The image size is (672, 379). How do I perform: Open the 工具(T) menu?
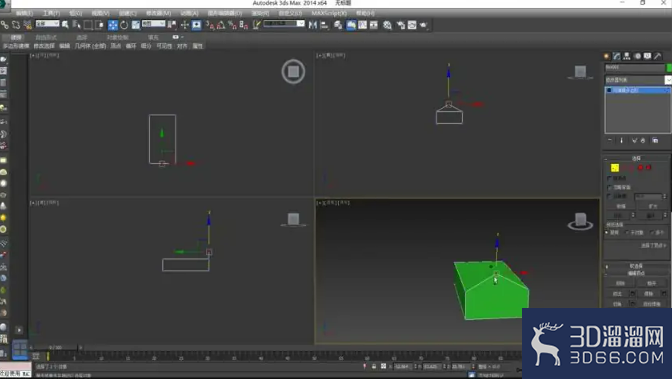click(x=51, y=14)
